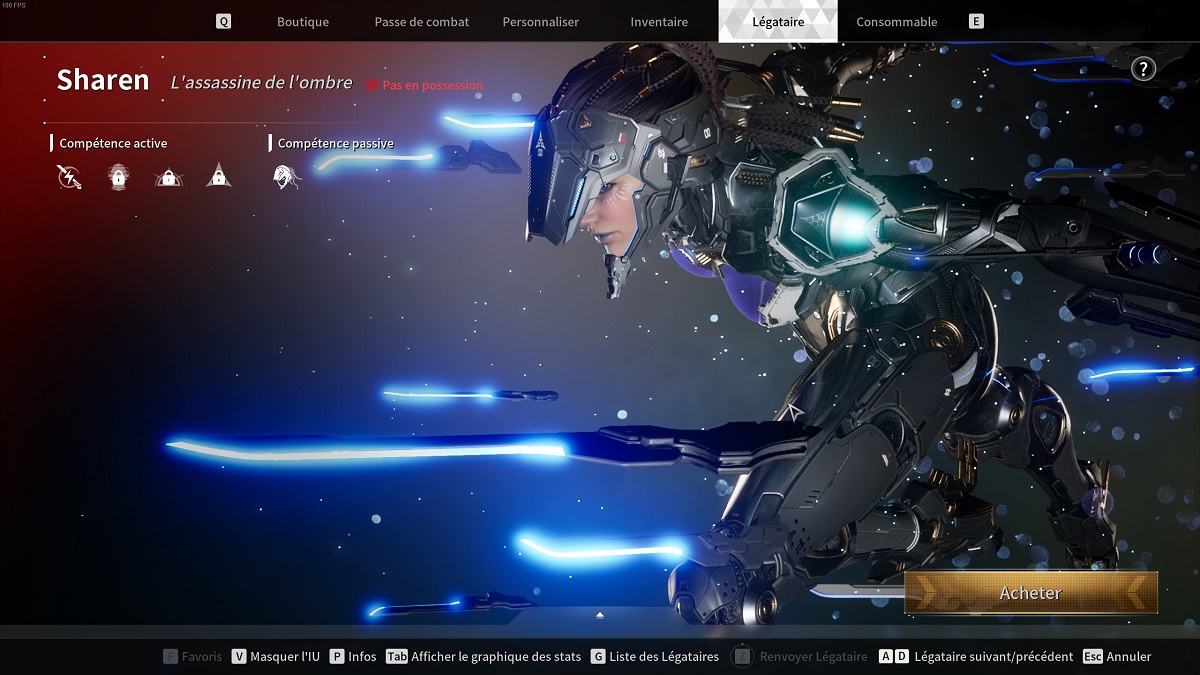This screenshot has height=675, width=1200.
Task: Click the locked triangle active skill icon
Action: click(218, 176)
